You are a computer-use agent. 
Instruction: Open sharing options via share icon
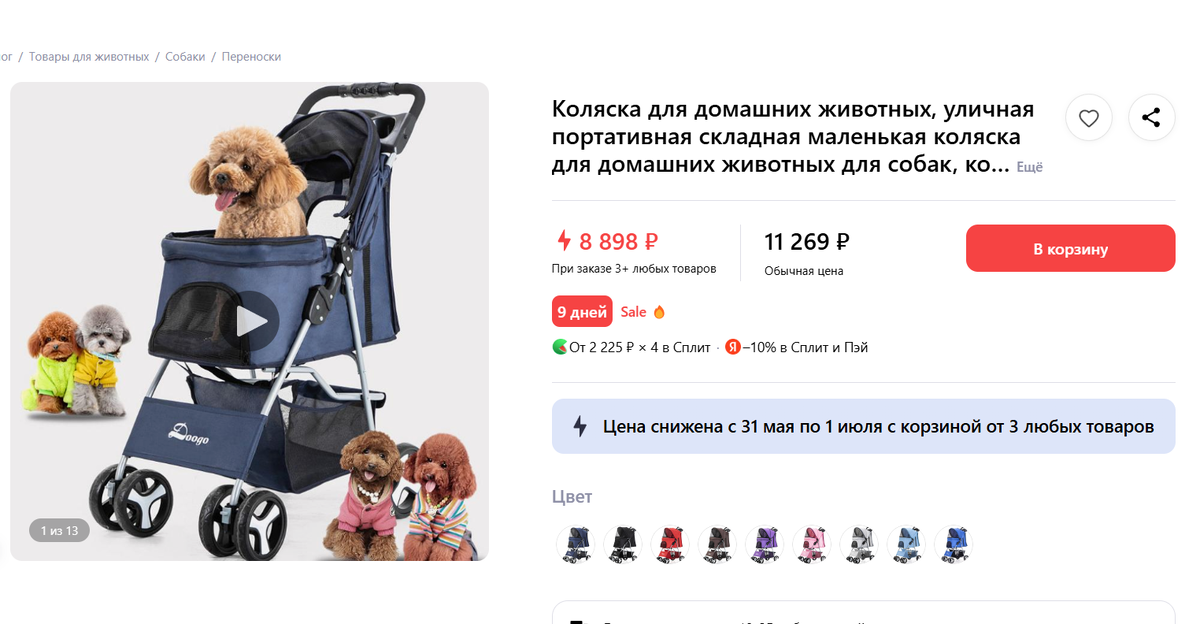(x=1151, y=117)
